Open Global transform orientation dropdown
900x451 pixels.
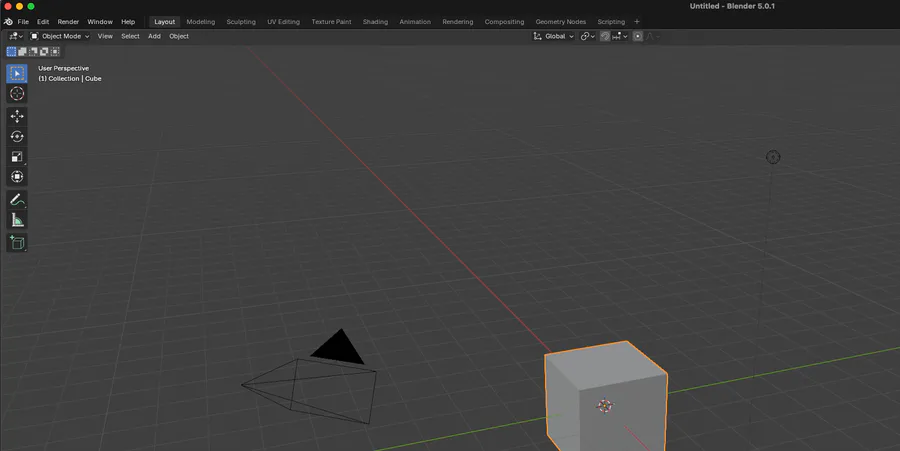point(553,36)
